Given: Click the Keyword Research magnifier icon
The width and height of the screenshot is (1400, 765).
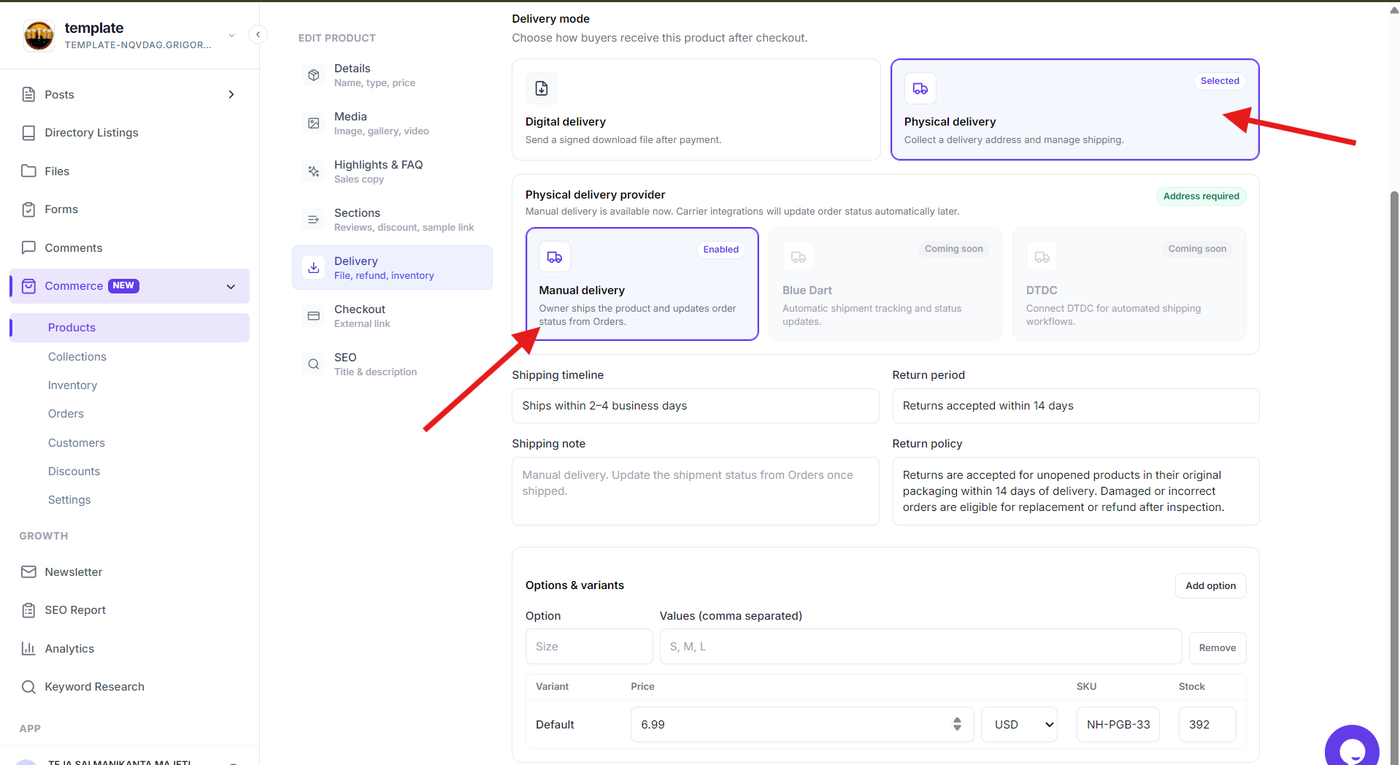Looking at the screenshot, I should coord(28,687).
